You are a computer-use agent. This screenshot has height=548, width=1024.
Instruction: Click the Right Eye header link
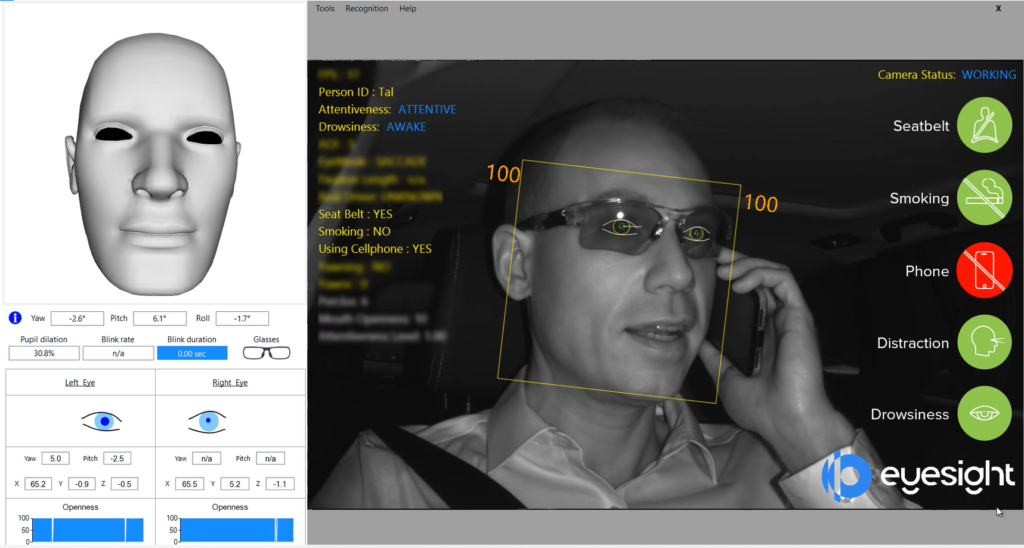230,382
